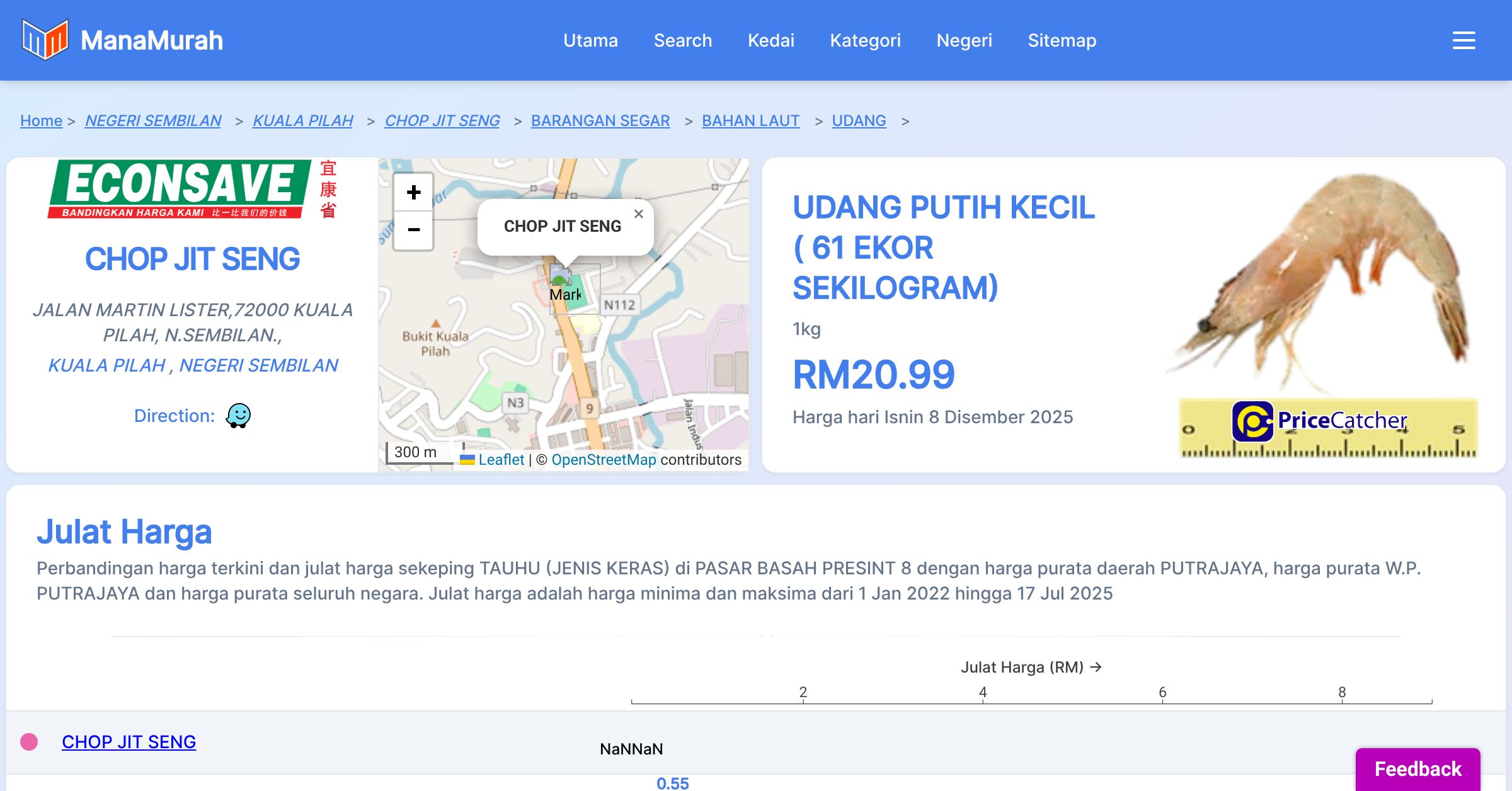This screenshot has width=1512, height=791.
Task: Navigate to Sitemap
Action: click(x=1062, y=40)
